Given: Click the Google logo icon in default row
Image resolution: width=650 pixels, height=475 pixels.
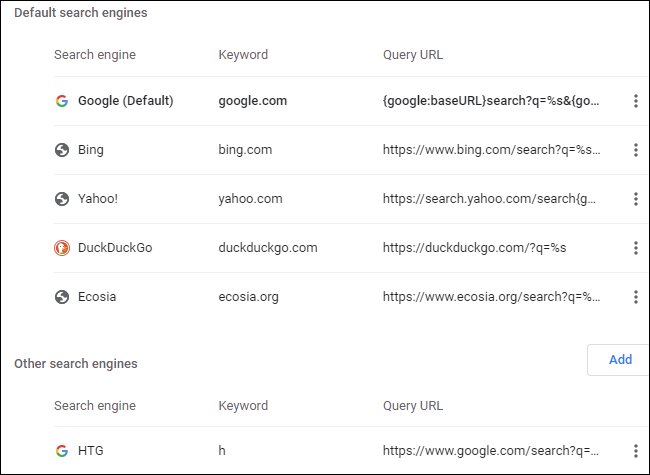Looking at the screenshot, I should point(62,101).
